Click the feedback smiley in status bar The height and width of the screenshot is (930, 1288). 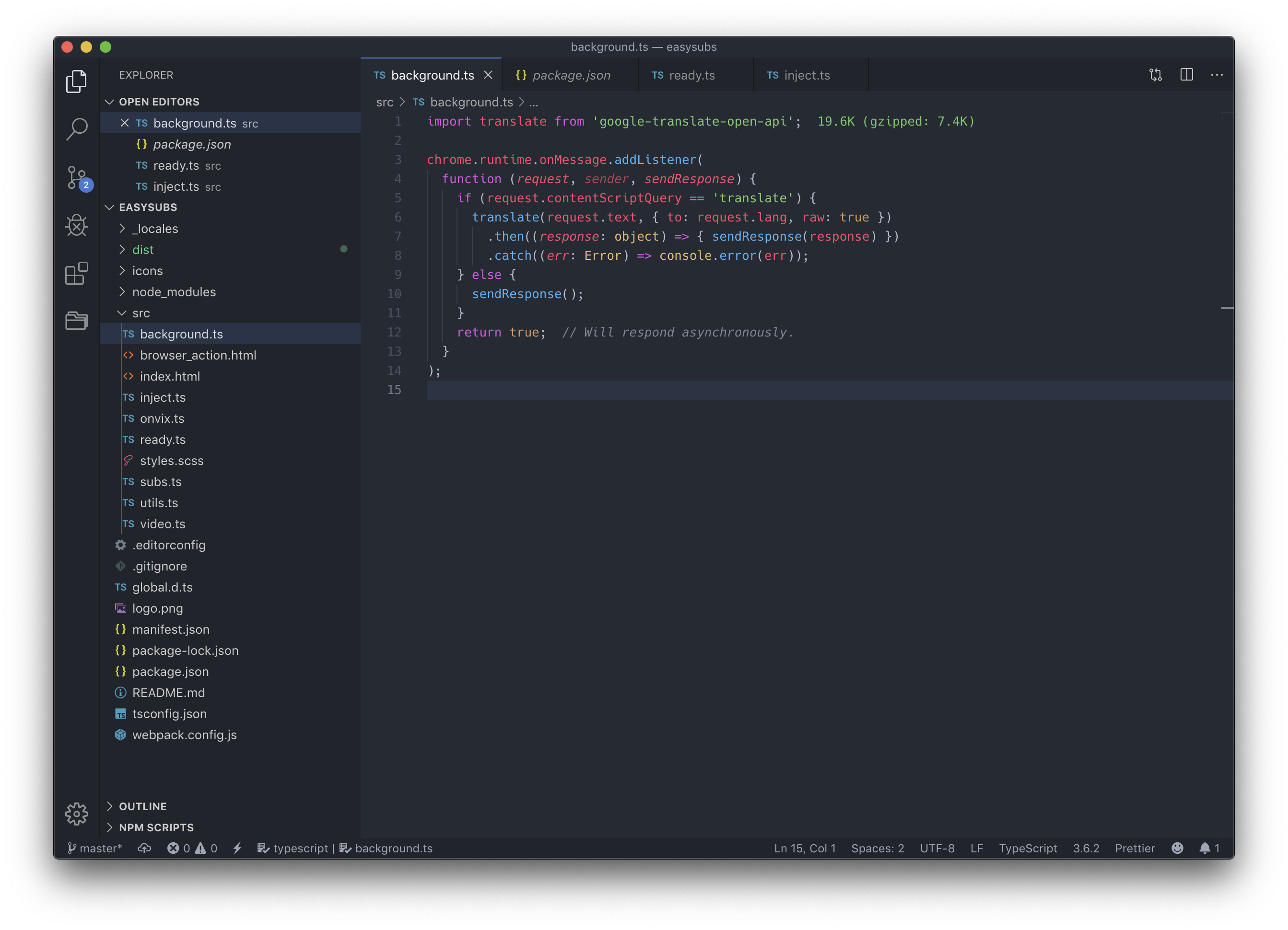tap(1177, 848)
